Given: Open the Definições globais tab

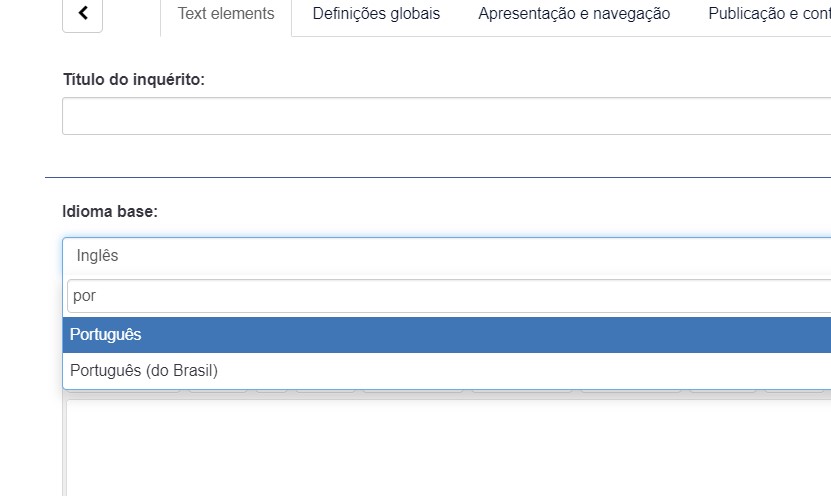Looking at the screenshot, I should pyautogui.click(x=376, y=14).
